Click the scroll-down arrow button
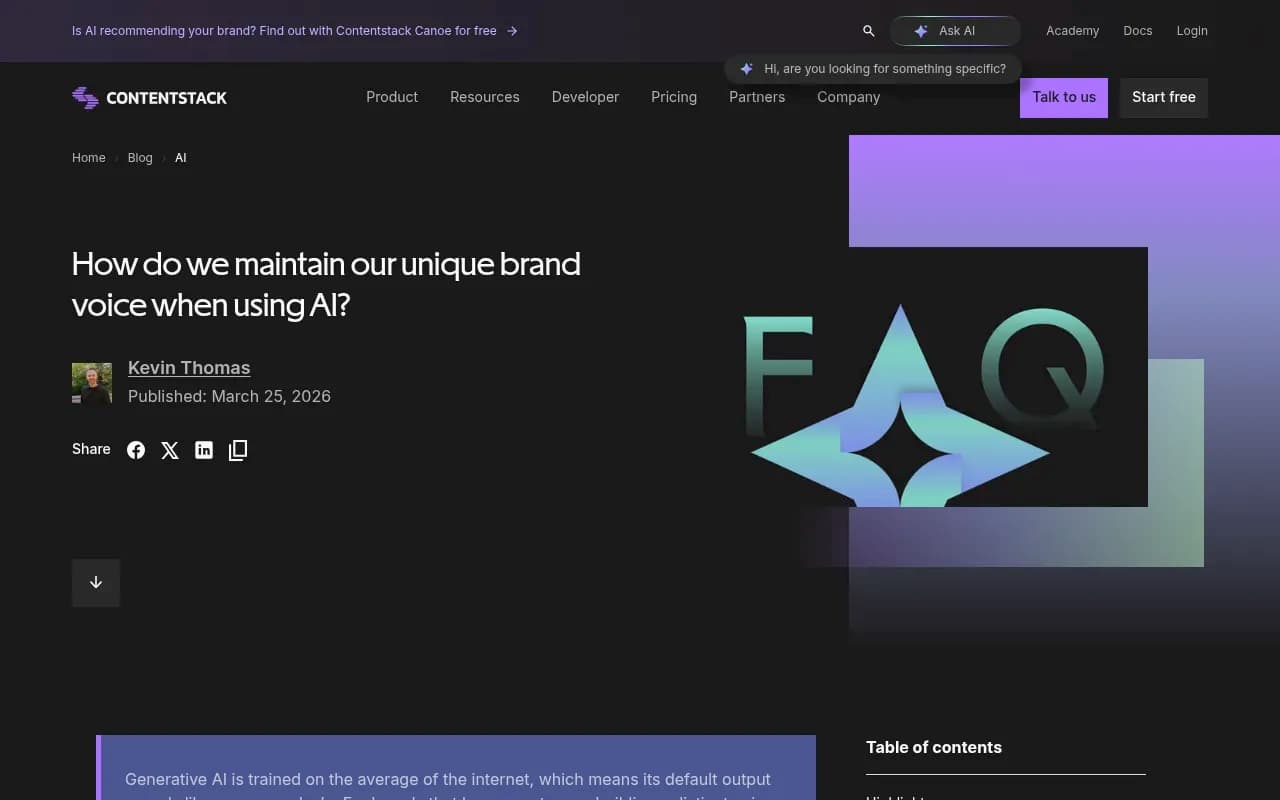The image size is (1280, 800). (x=96, y=583)
